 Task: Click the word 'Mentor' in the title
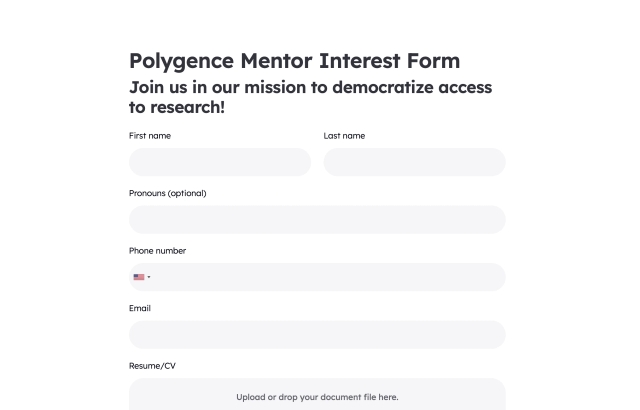click(x=276, y=61)
